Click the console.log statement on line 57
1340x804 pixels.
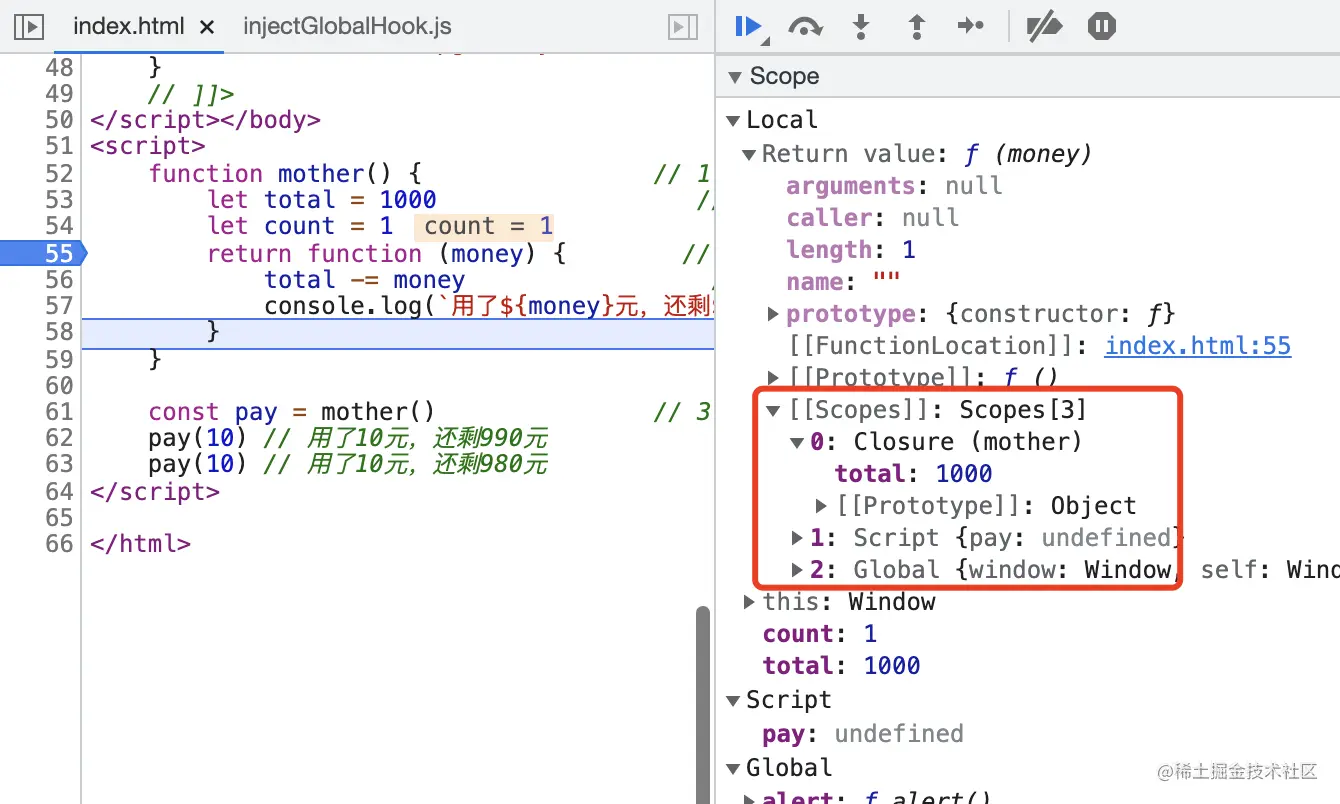[x=488, y=306]
